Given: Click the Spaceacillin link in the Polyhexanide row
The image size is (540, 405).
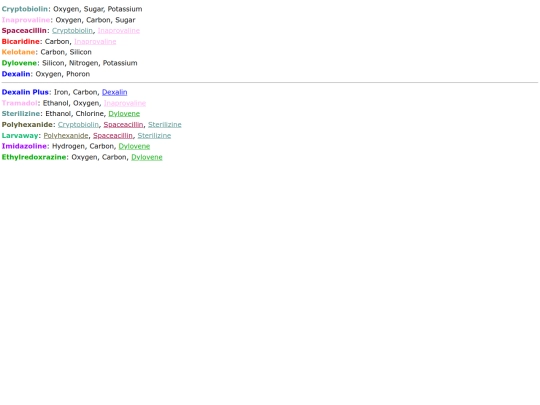Looking at the screenshot, I should (x=123, y=125).
